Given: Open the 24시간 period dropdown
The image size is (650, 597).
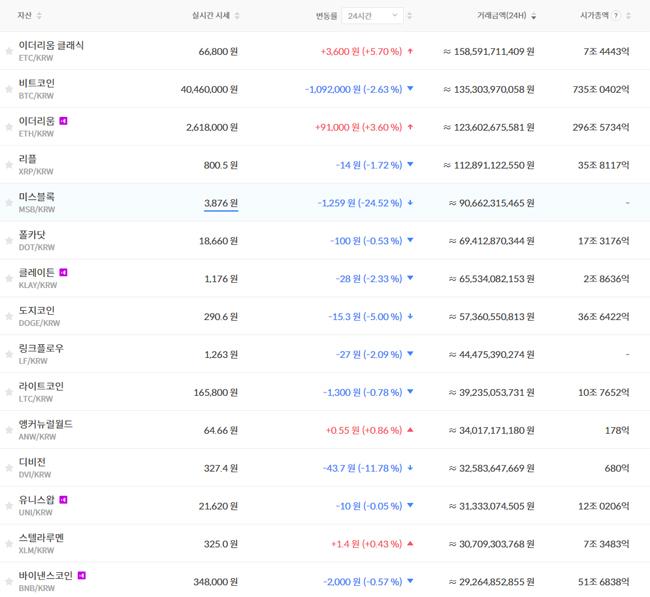Looking at the screenshot, I should pos(372,16).
